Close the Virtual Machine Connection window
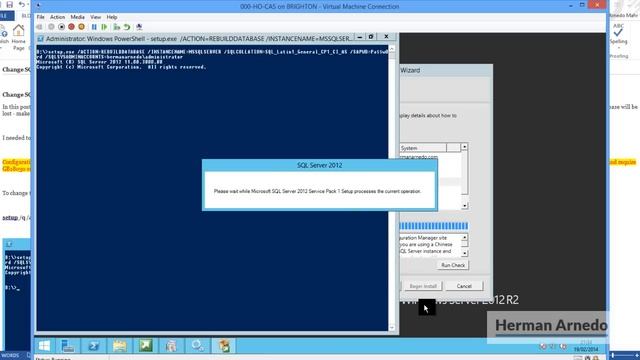Viewport: 640px width, 360px height. click(598, 5)
